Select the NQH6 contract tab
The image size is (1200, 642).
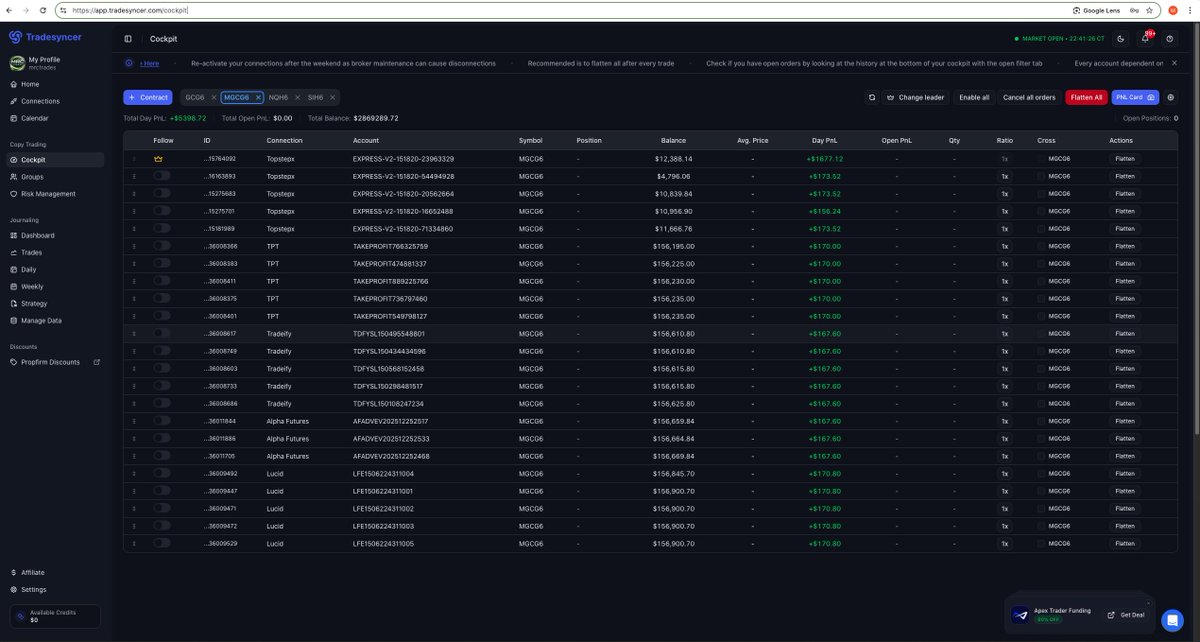pos(278,97)
